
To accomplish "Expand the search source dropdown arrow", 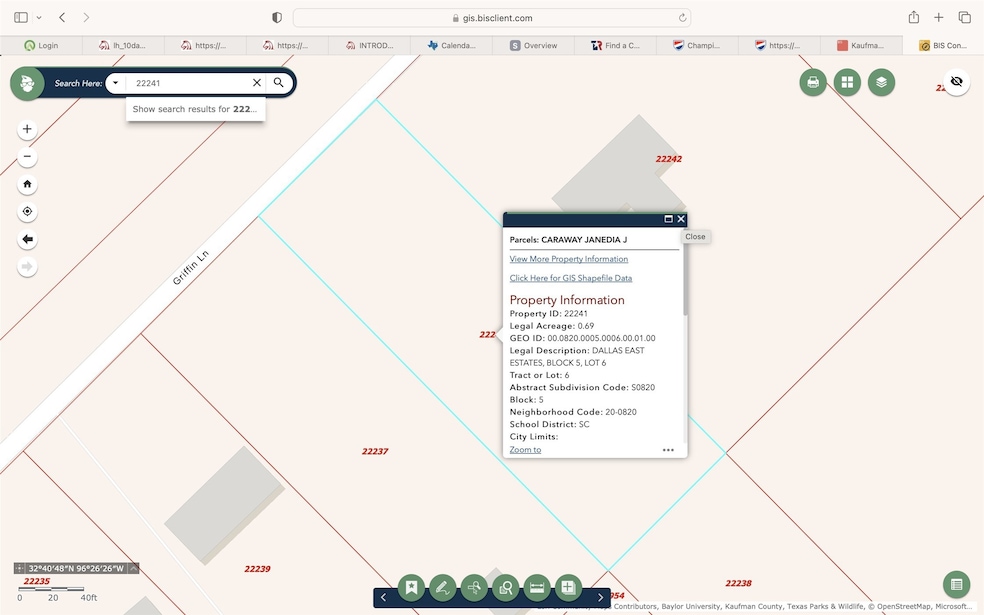I will [116, 83].
